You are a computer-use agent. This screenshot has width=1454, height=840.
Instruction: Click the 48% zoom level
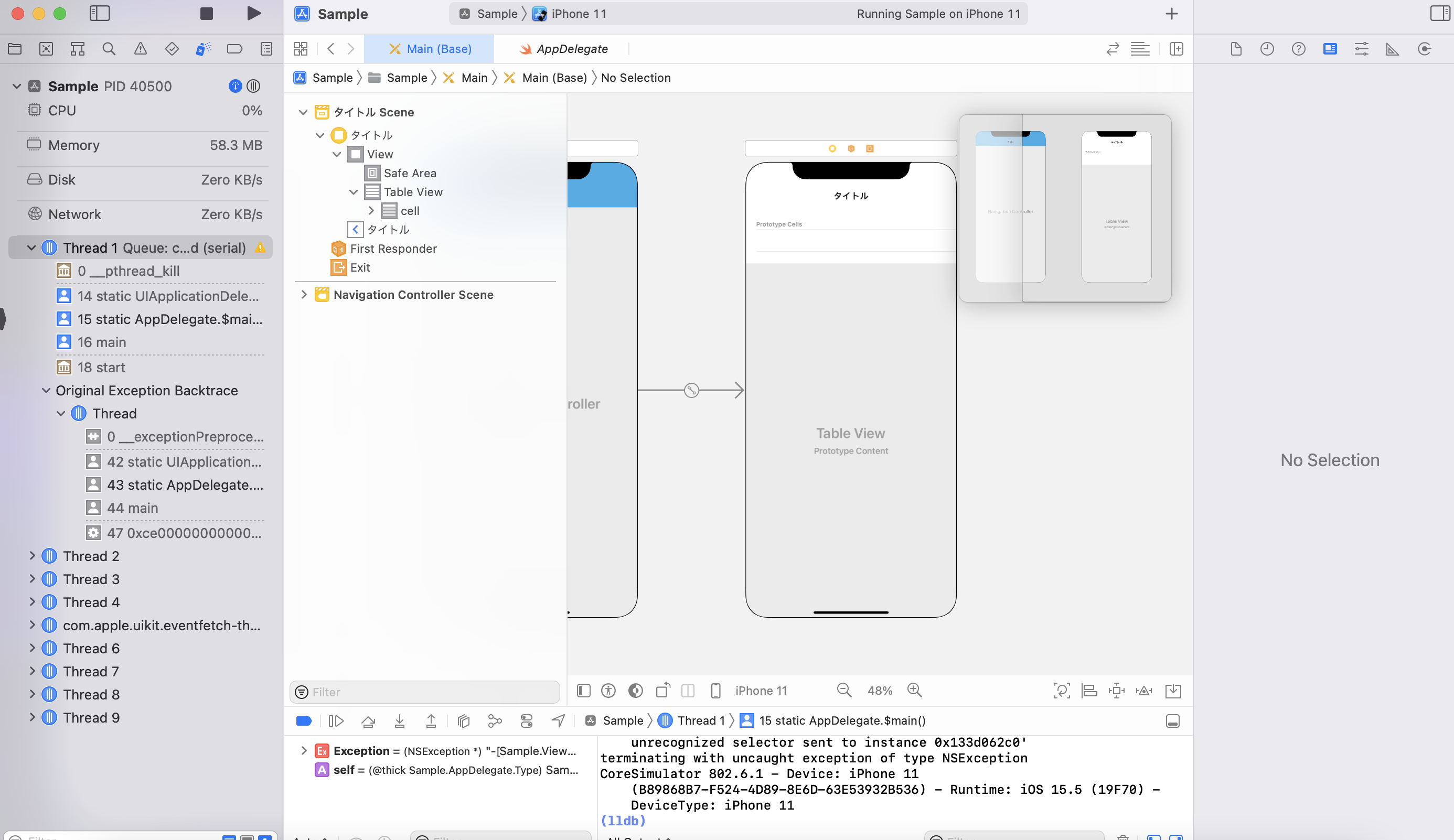point(879,691)
